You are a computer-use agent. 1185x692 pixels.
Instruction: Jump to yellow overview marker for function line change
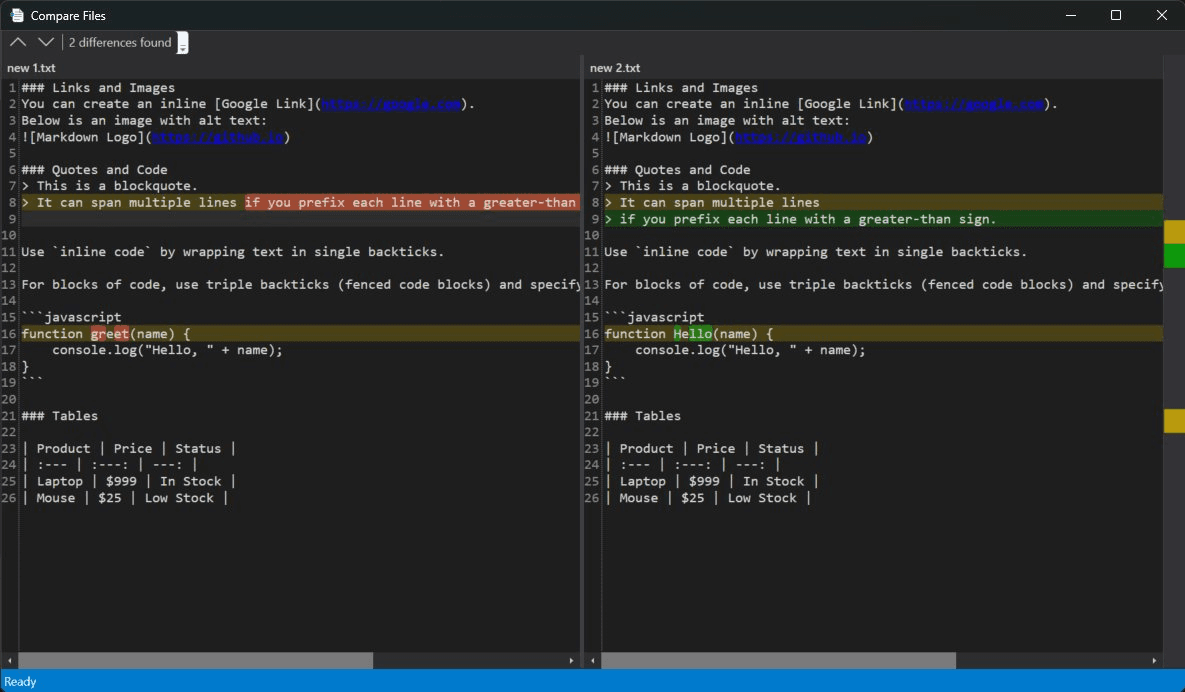1174,421
